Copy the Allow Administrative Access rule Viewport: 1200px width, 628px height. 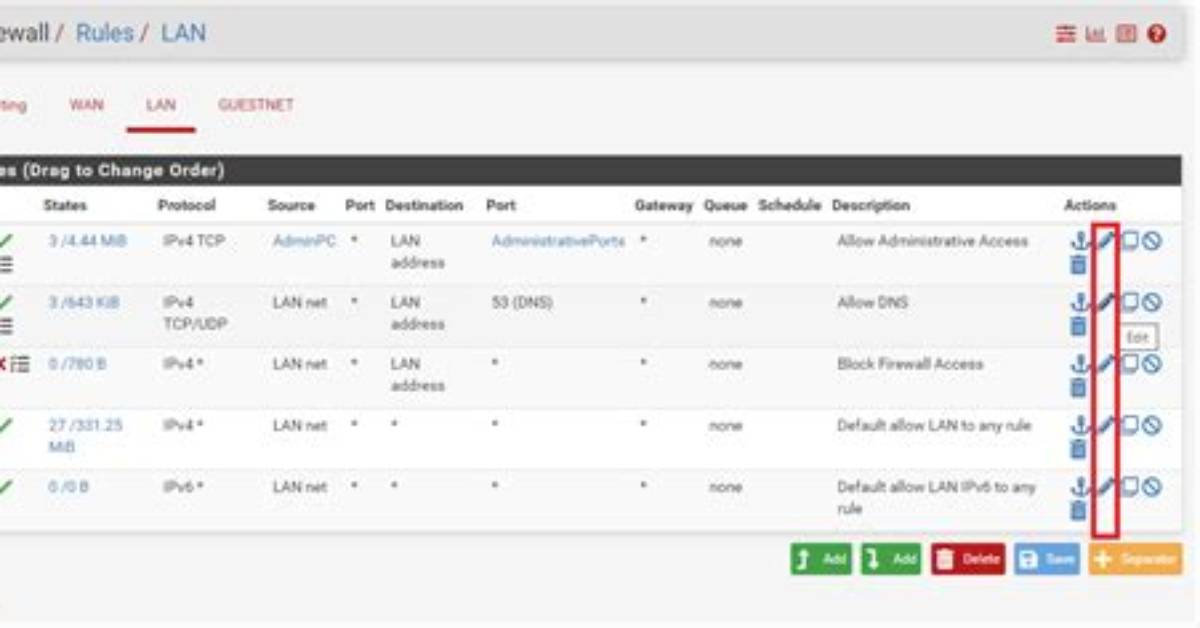click(x=1130, y=241)
